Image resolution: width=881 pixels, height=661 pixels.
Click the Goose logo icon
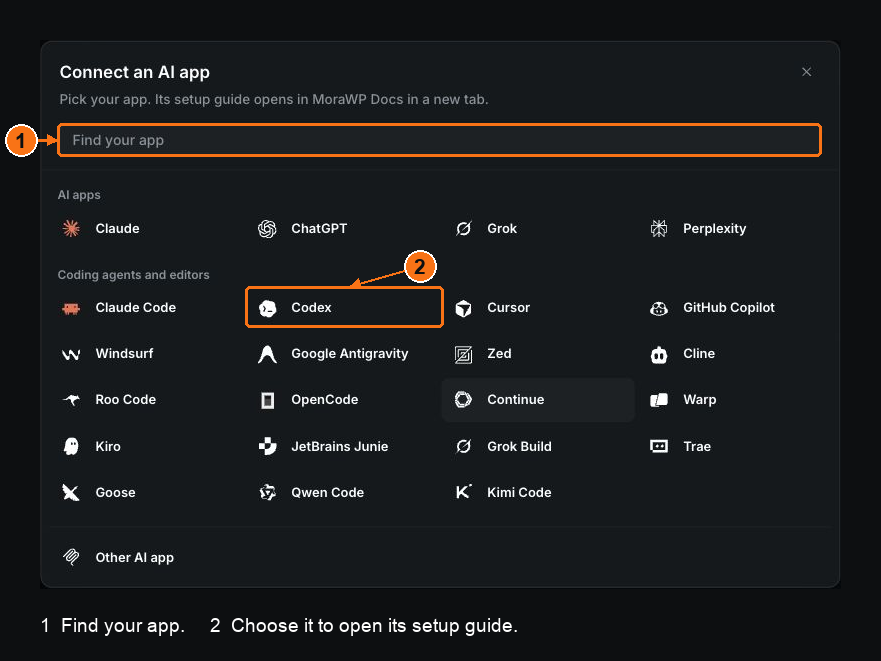71,492
